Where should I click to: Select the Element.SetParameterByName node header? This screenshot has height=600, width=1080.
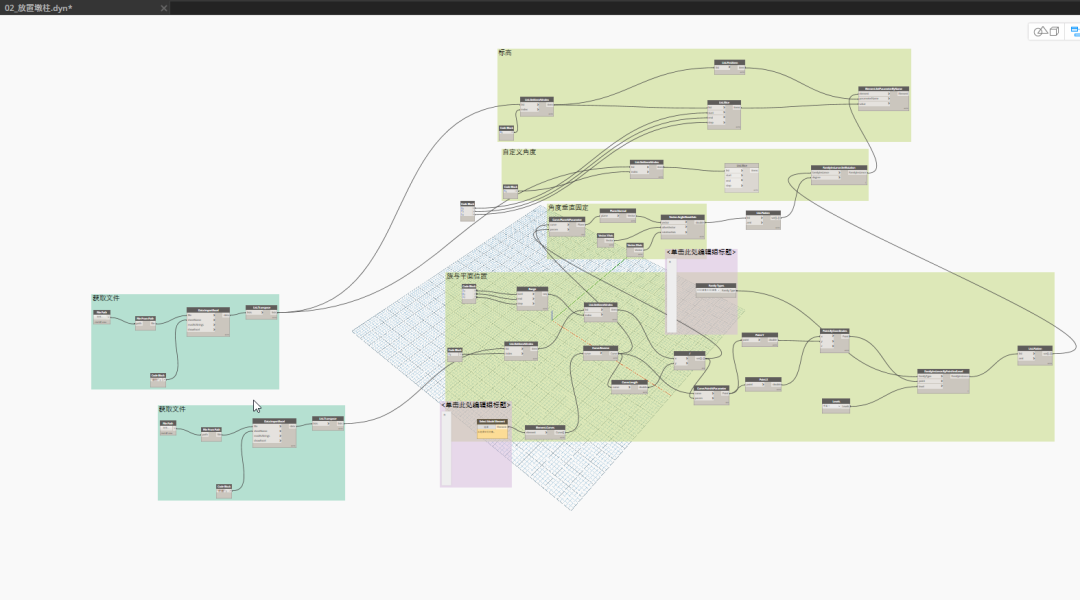pos(884,89)
